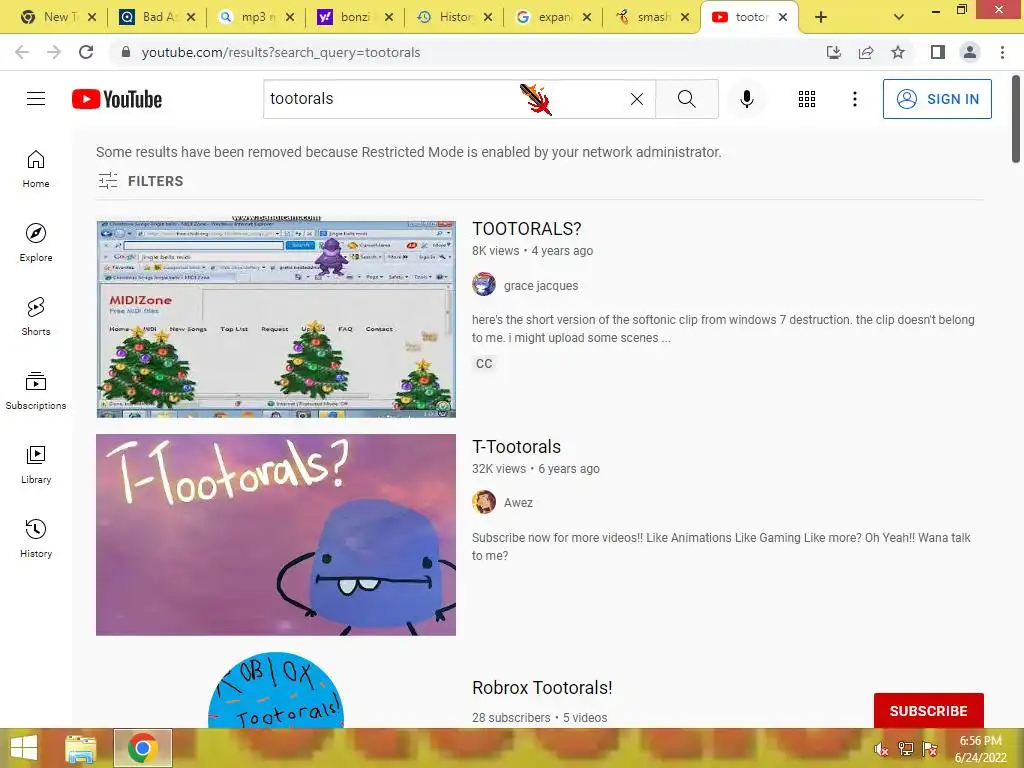Reload the page
Image resolution: width=1024 pixels, height=768 pixels.
coord(86,52)
